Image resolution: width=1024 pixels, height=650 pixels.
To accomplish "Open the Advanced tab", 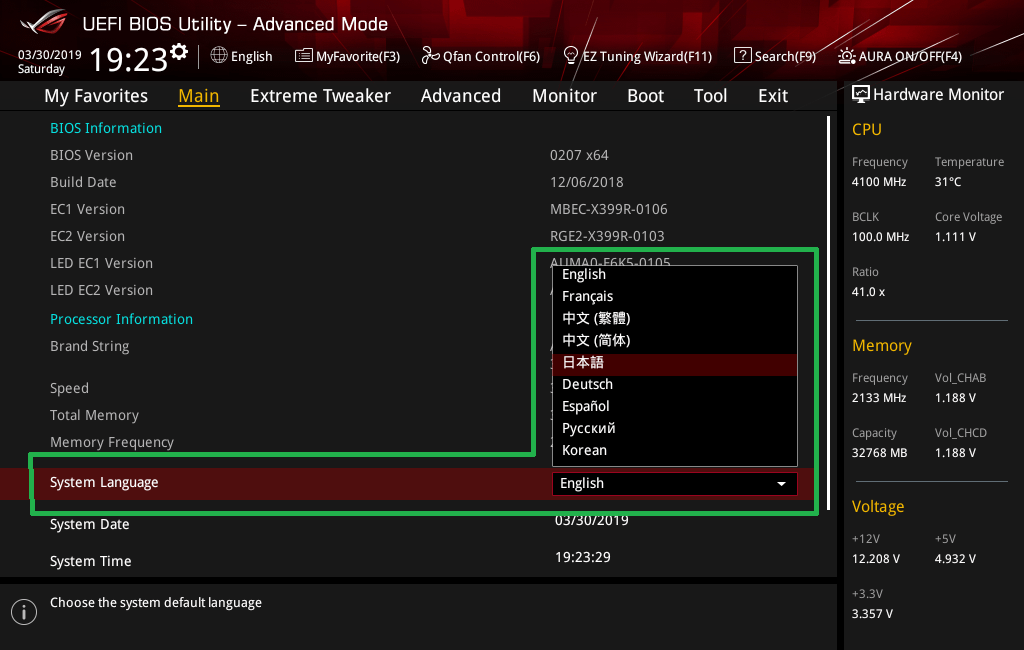I will click(x=460, y=96).
